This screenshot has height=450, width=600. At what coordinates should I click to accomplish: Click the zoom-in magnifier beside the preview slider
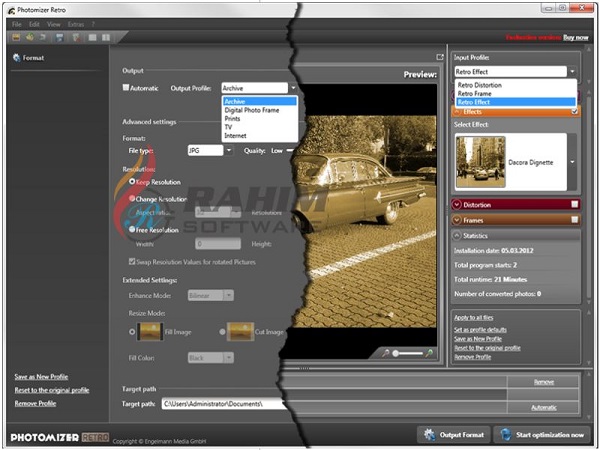click(x=431, y=353)
